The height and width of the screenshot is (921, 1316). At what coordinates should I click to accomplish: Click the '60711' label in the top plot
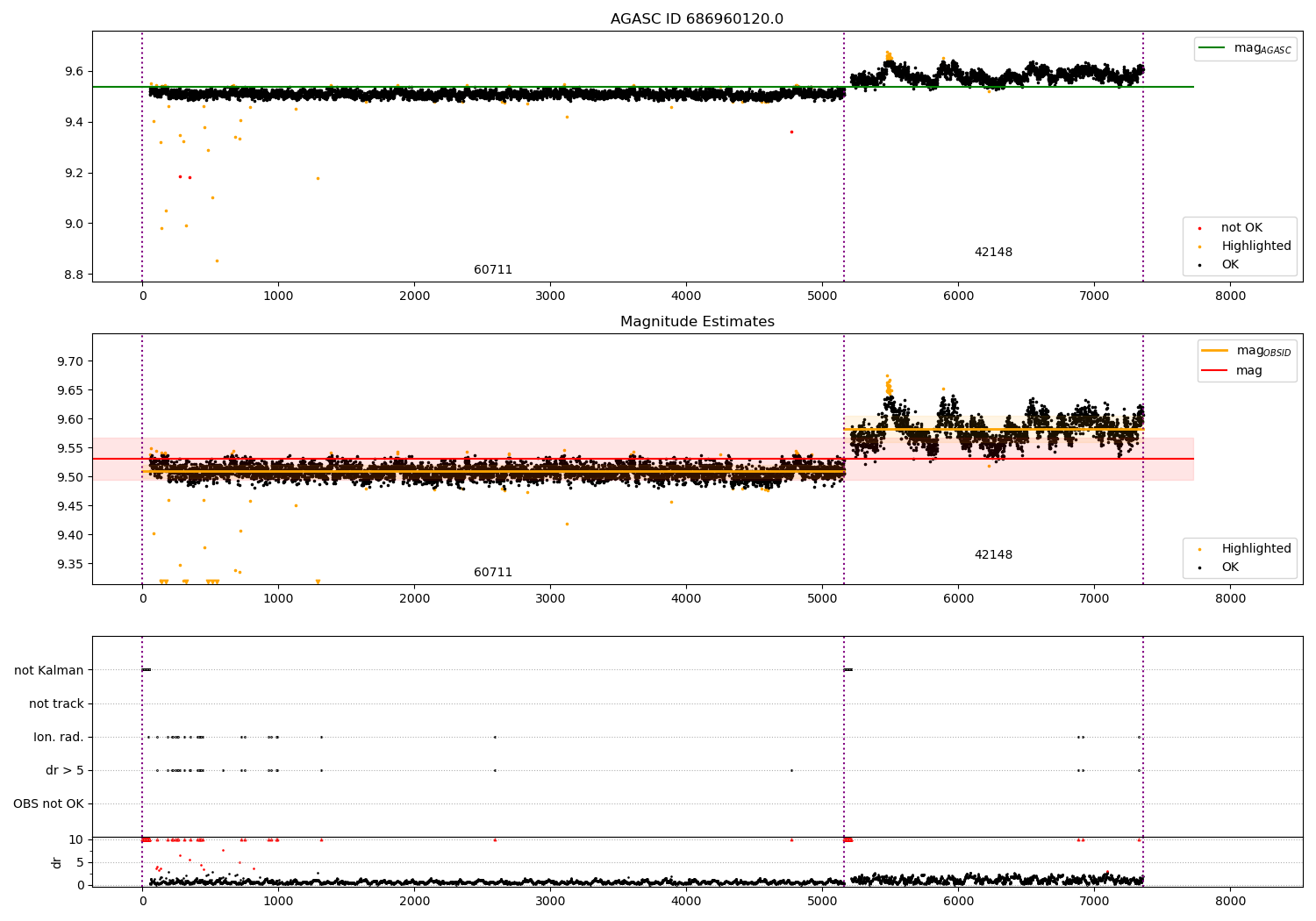pyautogui.click(x=493, y=270)
